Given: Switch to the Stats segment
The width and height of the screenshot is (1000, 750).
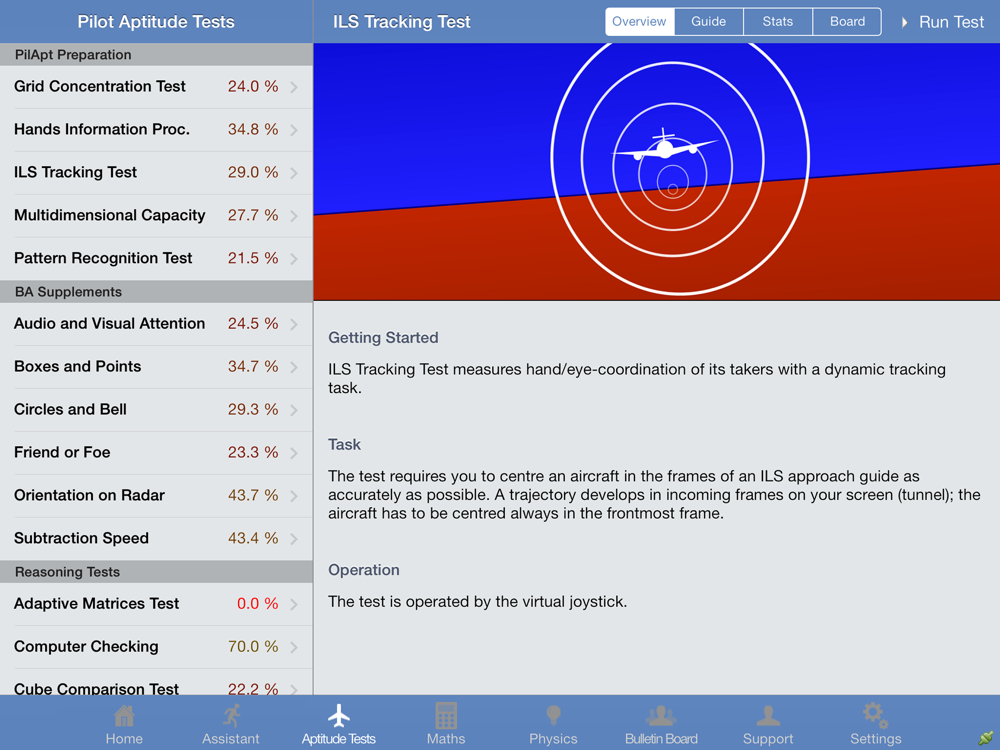Looking at the screenshot, I should (x=778, y=22).
